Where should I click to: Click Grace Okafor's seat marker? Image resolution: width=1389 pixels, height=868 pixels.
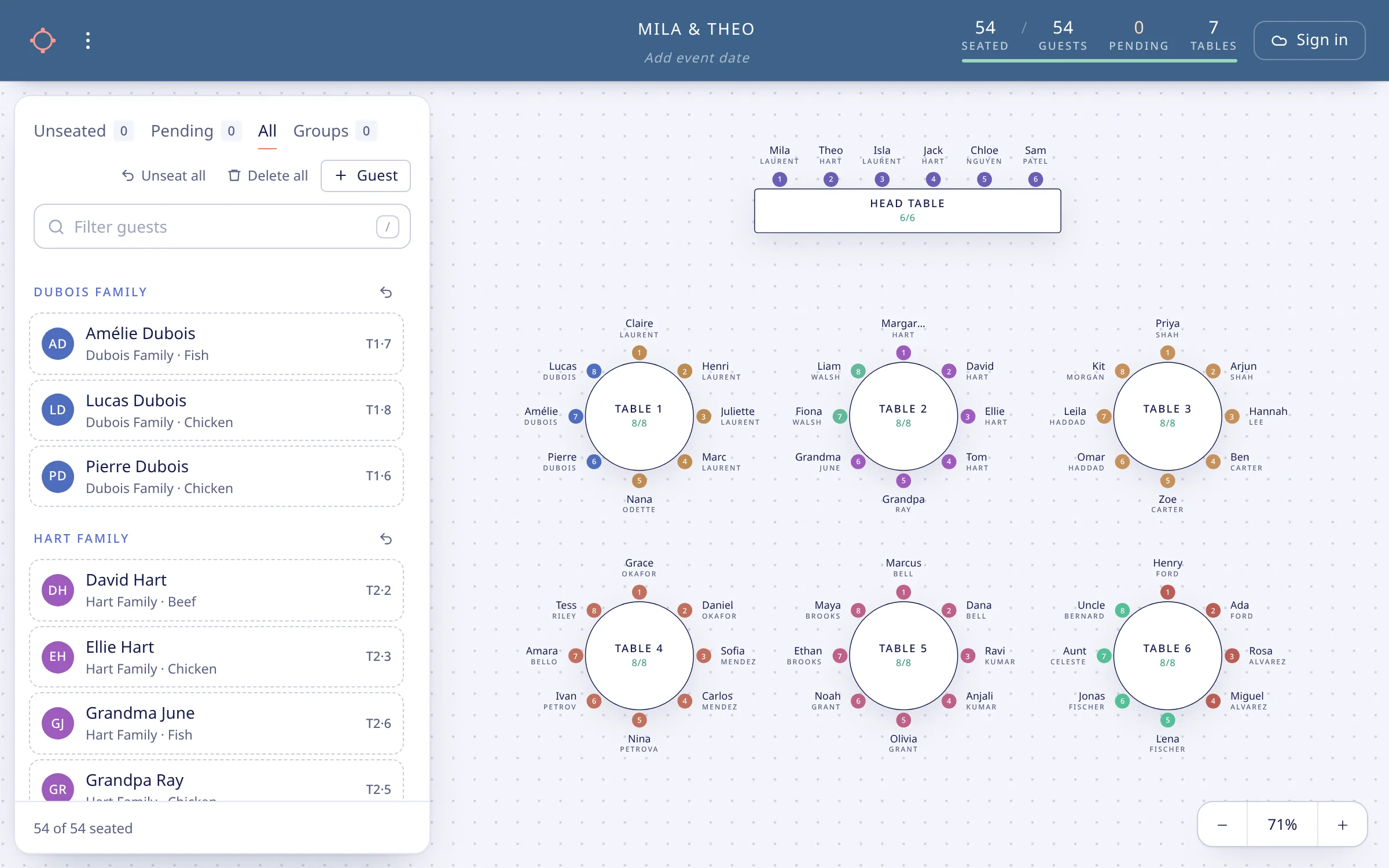coord(639,592)
